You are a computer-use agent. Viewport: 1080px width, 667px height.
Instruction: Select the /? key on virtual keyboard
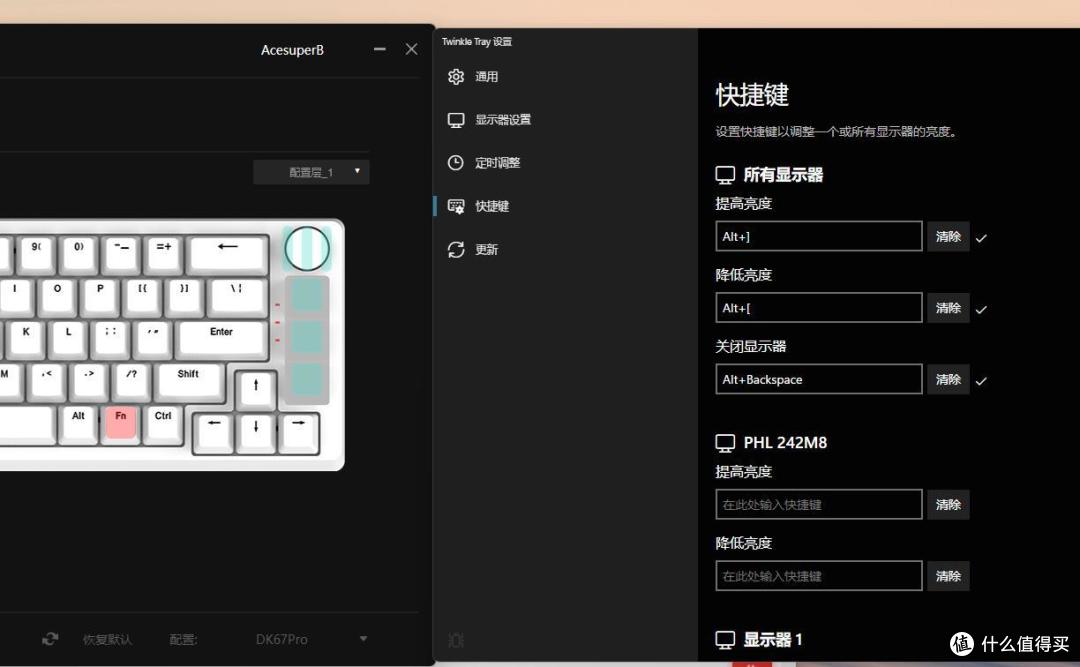132,380
